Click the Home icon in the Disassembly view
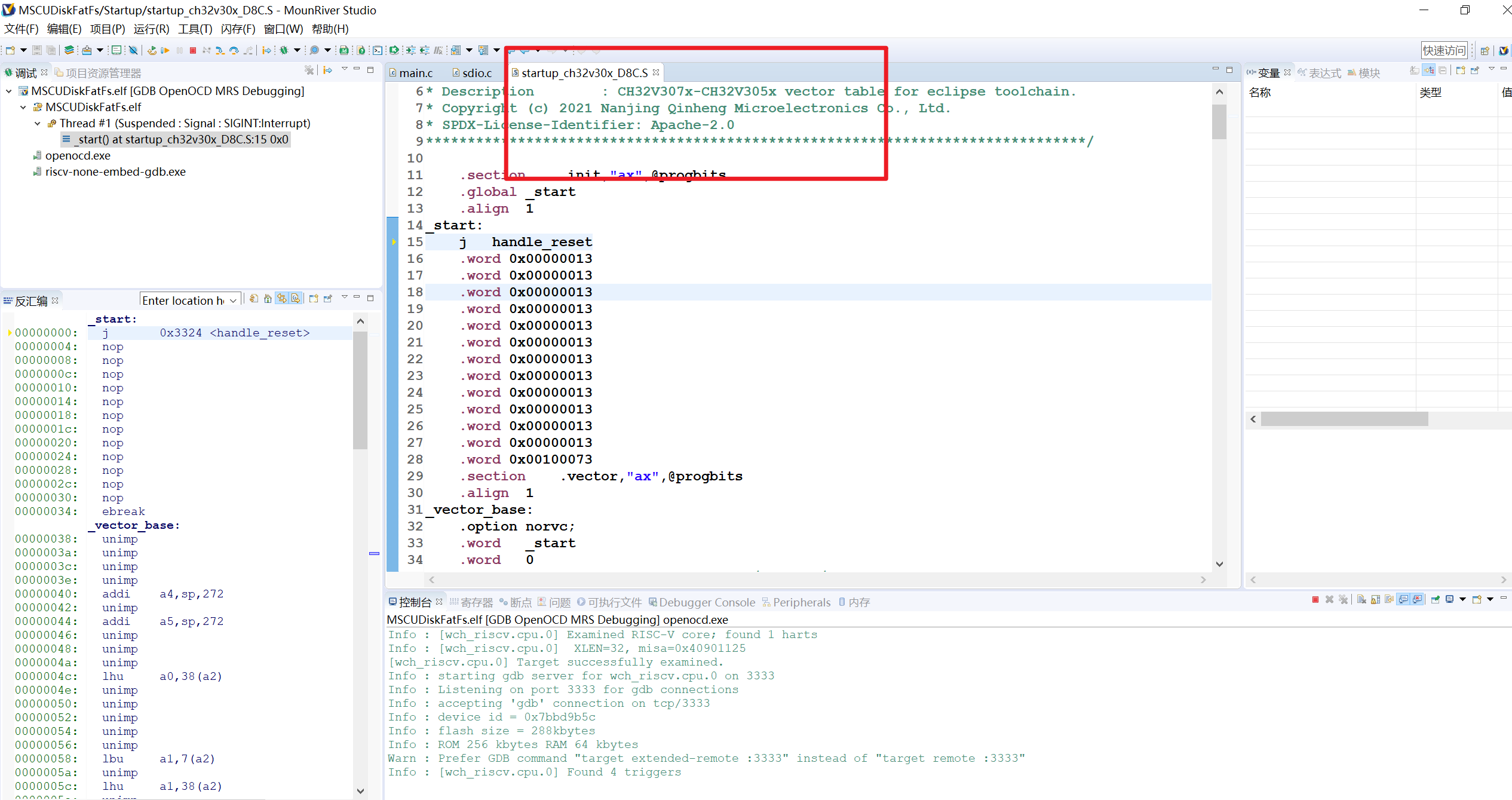The width and height of the screenshot is (1512, 800). click(268, 298)
